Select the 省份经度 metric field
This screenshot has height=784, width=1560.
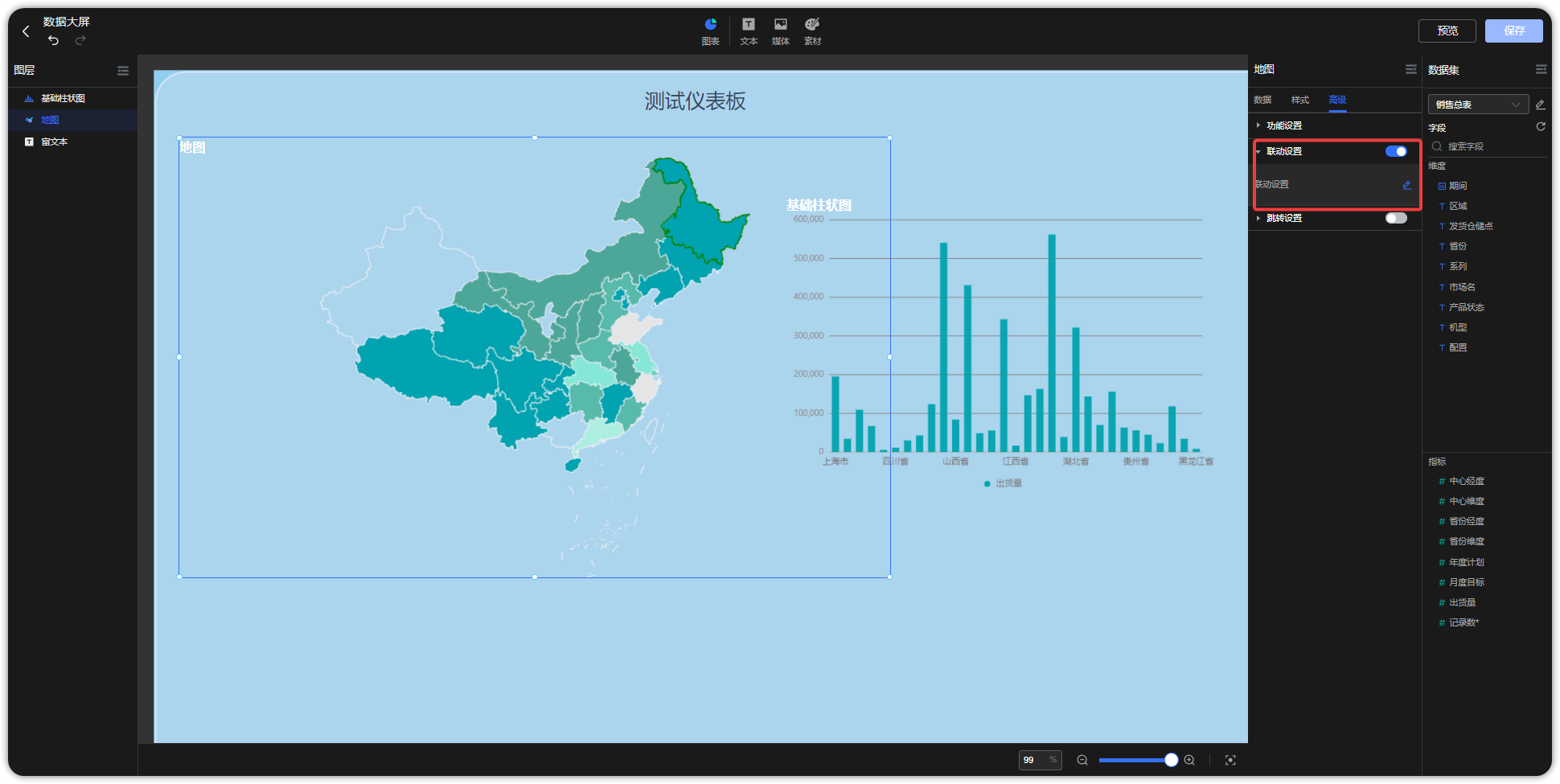pyautogui.click(x=1467, y=522)
